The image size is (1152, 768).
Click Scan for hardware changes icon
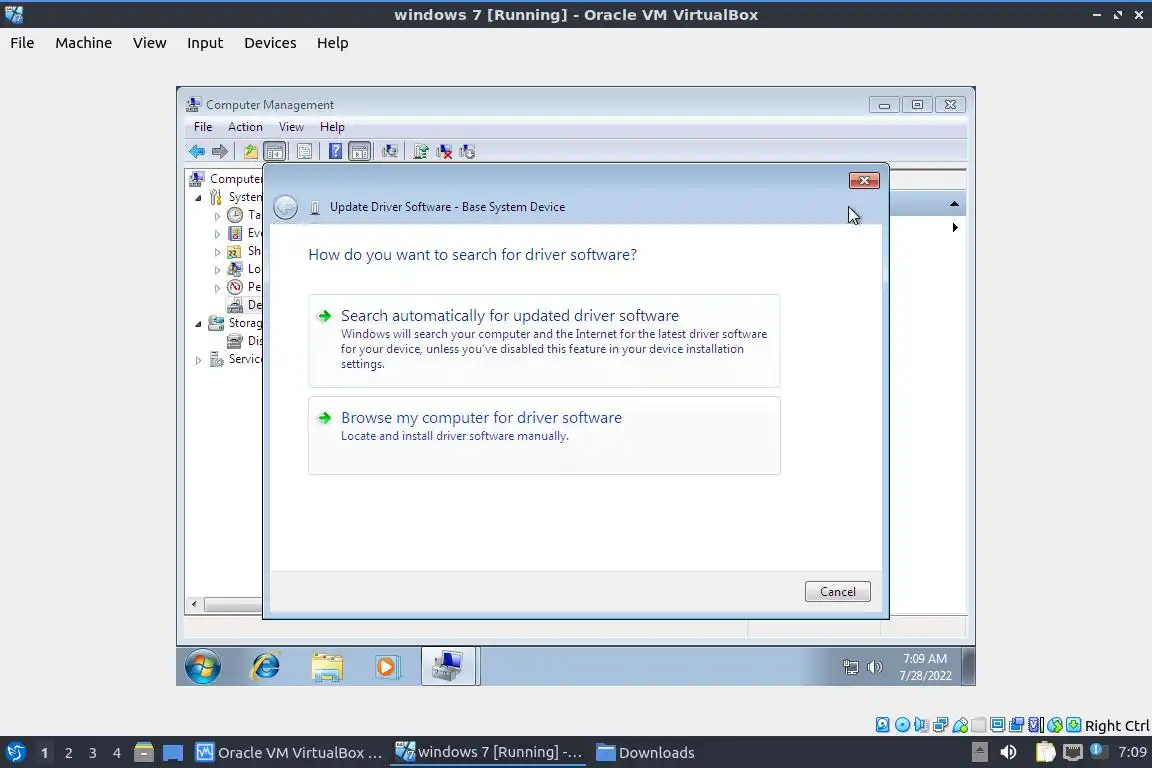389,151
